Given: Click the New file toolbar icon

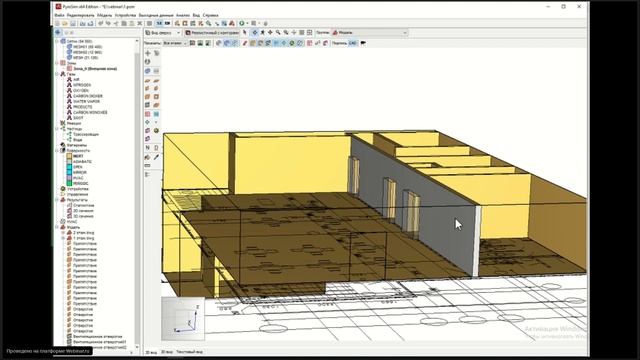Looking at the screenshot, I should [x=58, y=24].
